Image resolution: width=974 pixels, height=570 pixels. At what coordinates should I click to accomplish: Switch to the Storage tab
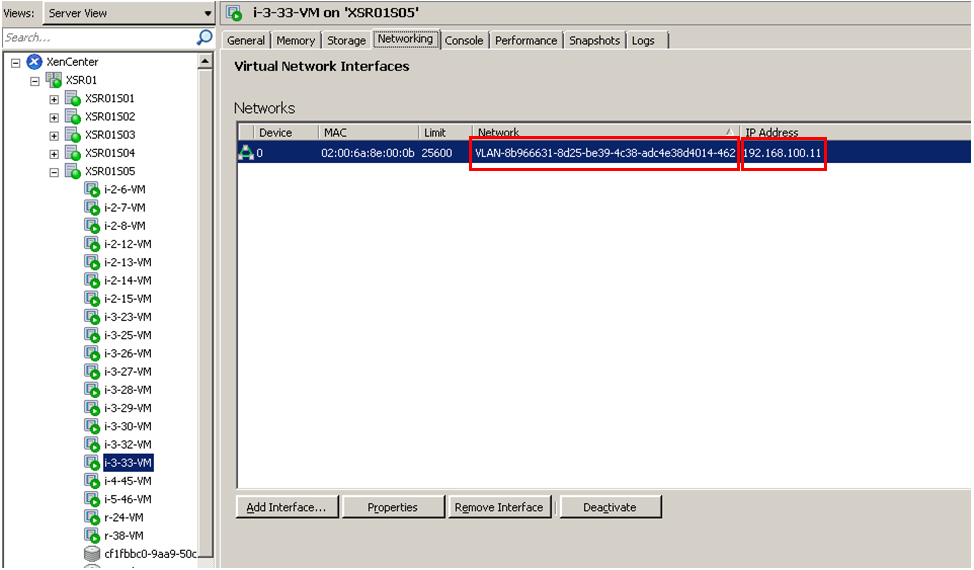(x=346, y=40)
